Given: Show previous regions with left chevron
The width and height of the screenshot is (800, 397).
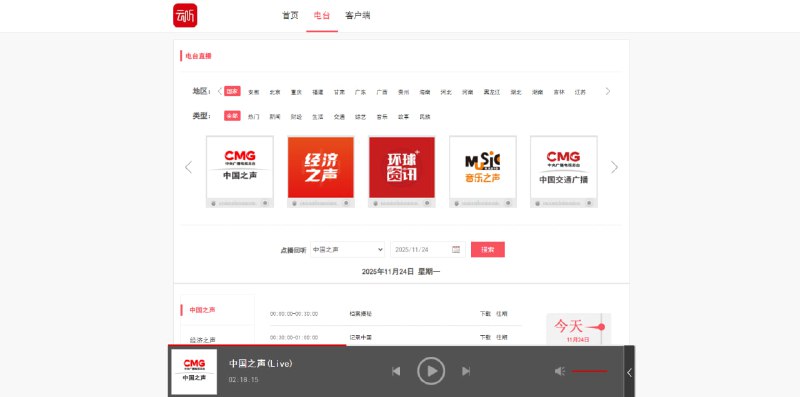Looking at the screenshot, I should [x=220, y=91].
